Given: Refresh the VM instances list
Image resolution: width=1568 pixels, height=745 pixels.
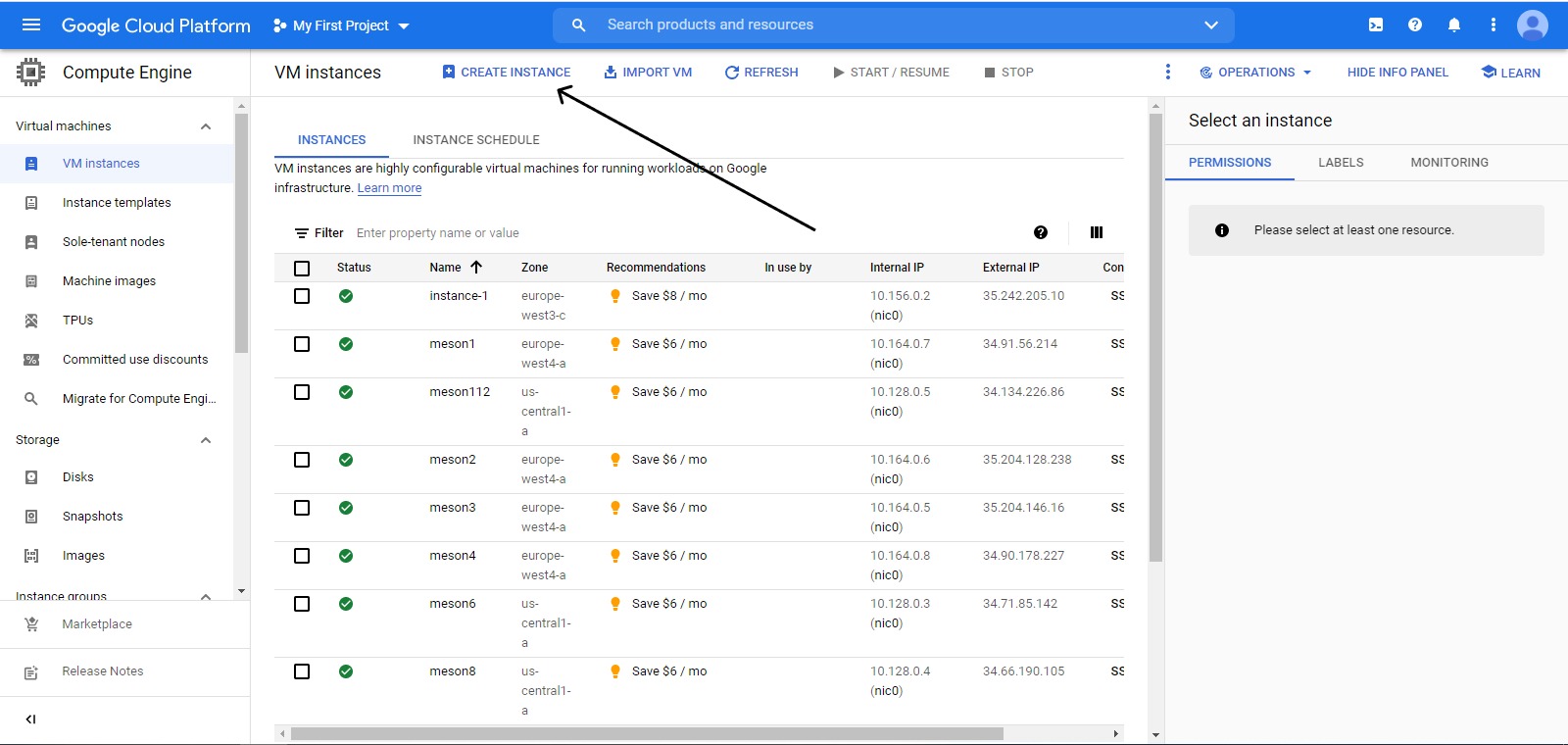Looking at the screenshot, I should tap(761, 73).
